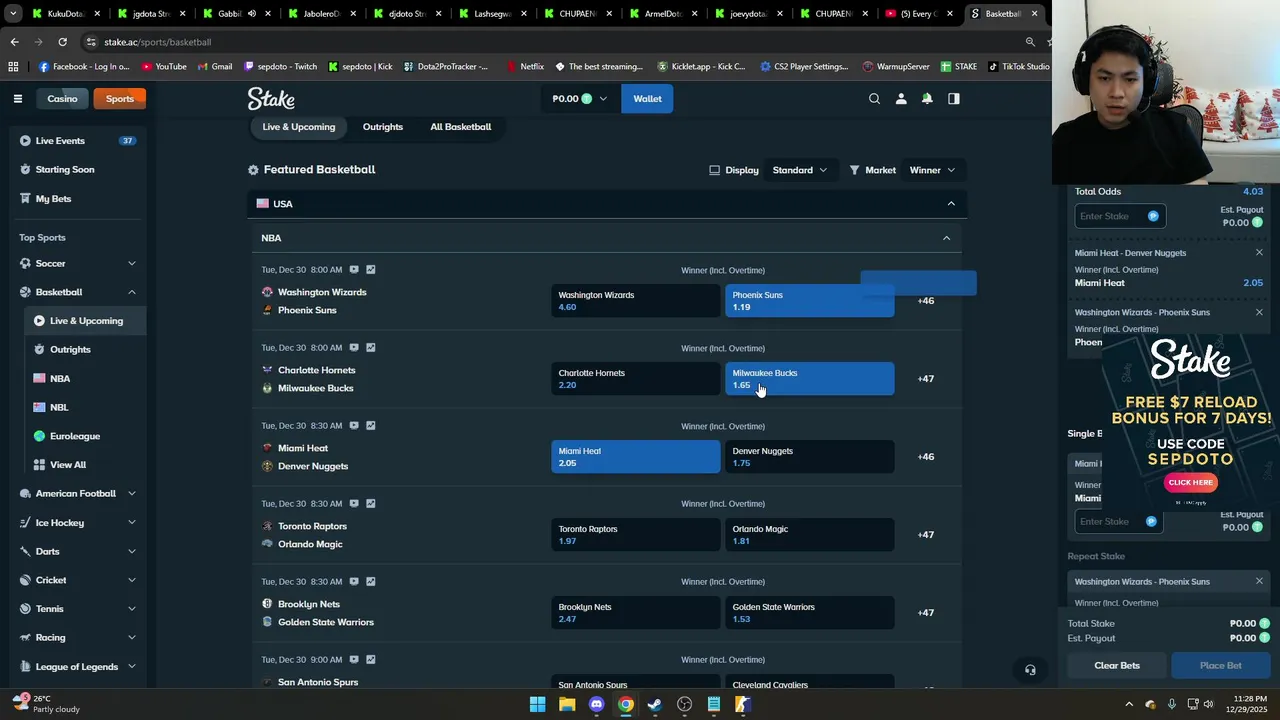1280x720 pixels.
Task: Click the browser address bar
Action: [550, 42]
